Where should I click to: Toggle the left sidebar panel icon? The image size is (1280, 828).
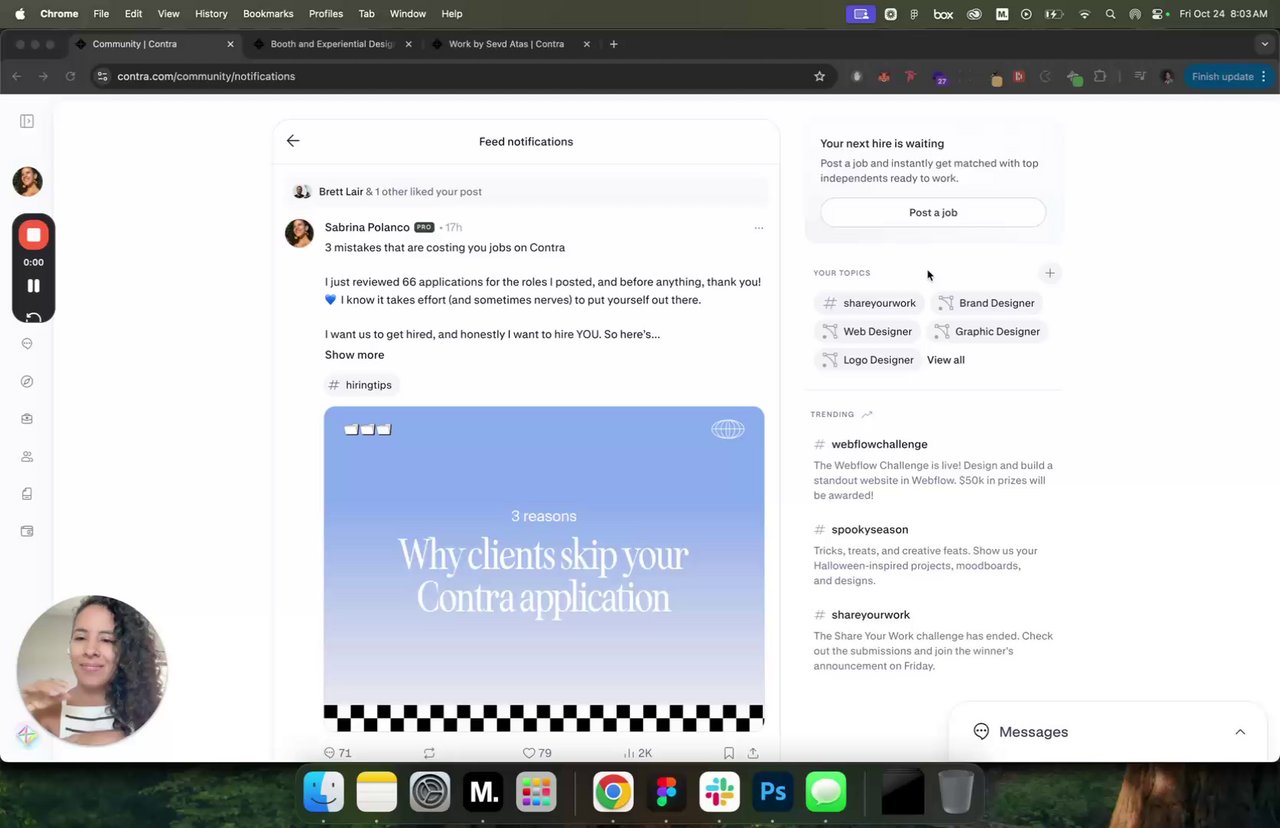click(27, 121)
